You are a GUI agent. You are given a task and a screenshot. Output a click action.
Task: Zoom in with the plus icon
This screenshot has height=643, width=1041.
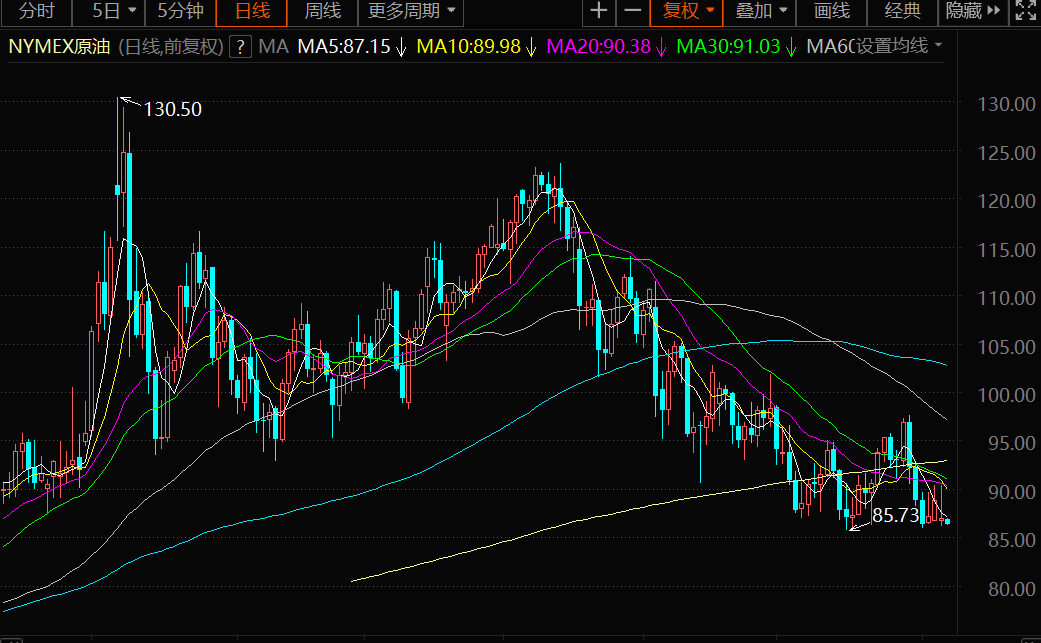(x=599, y=11)
